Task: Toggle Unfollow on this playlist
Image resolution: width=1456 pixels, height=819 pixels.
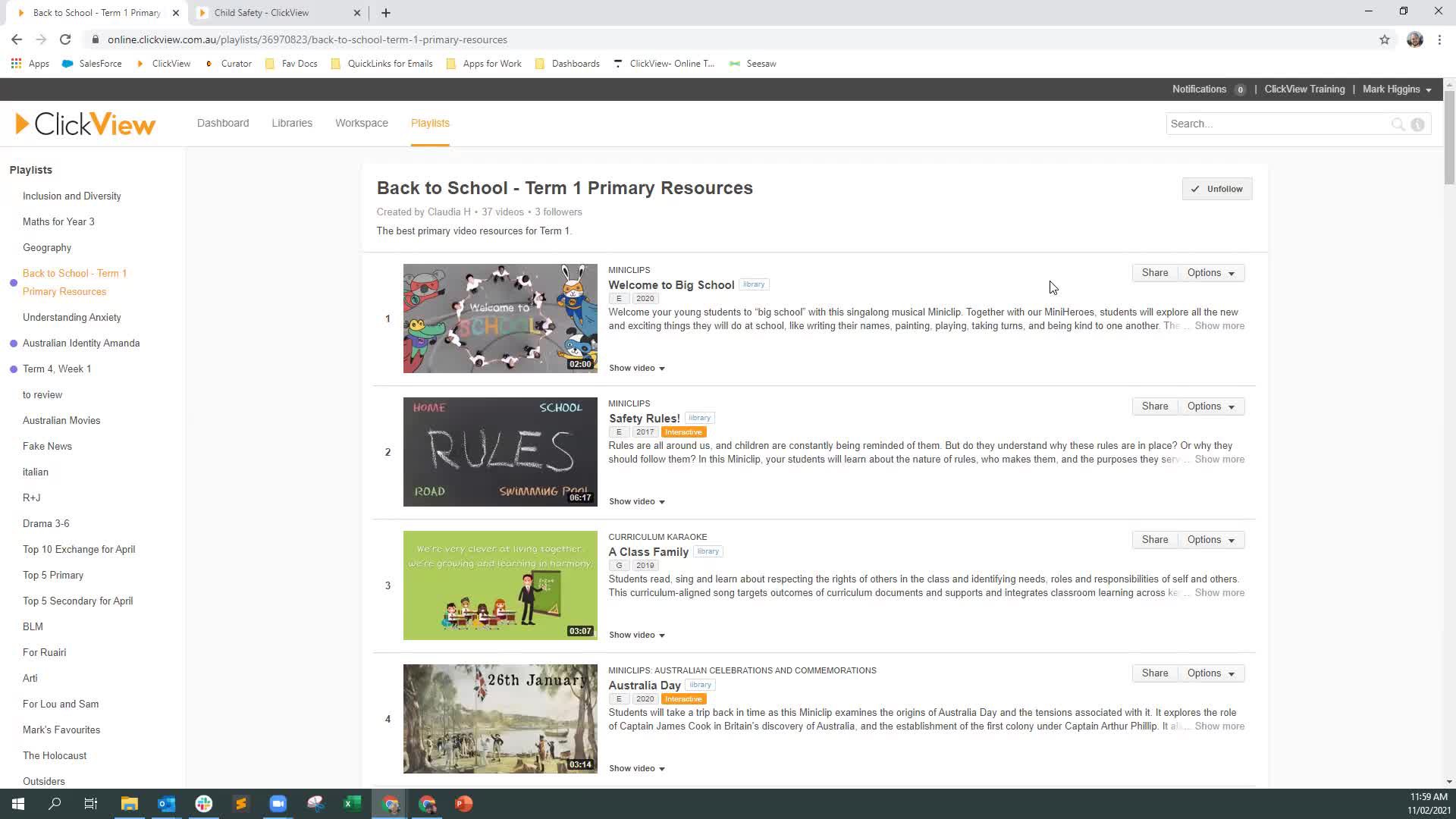Action: pyautogui.click(x=1216, y=189)
